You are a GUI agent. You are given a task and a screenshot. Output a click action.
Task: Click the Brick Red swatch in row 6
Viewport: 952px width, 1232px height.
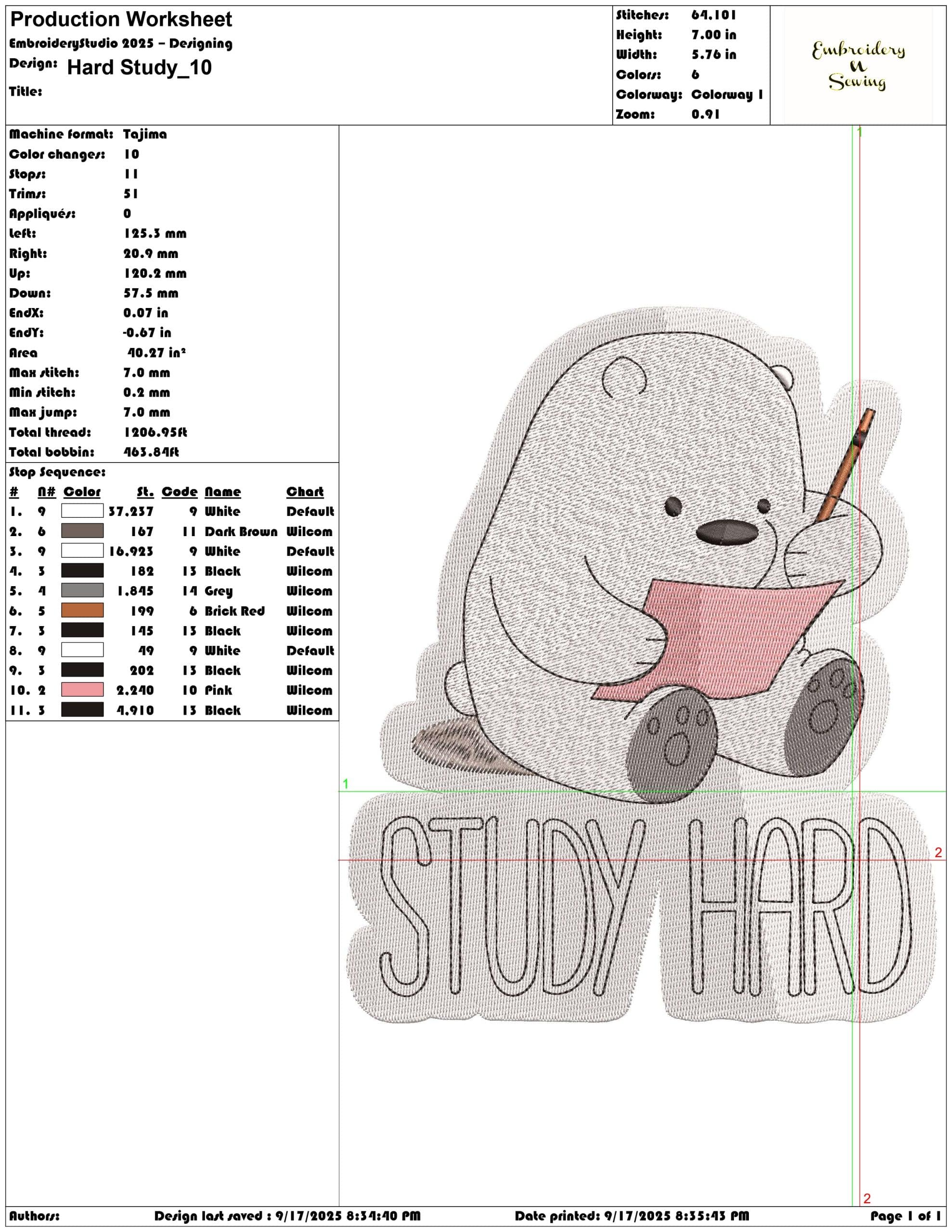[82, 610]
